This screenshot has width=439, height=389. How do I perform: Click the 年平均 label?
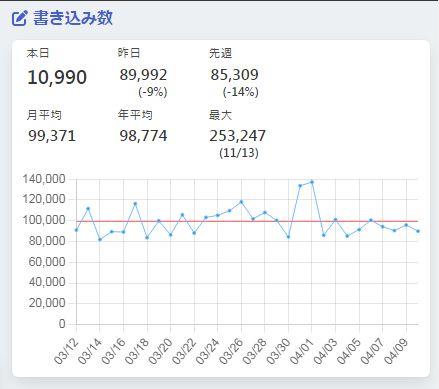(135, 115)
